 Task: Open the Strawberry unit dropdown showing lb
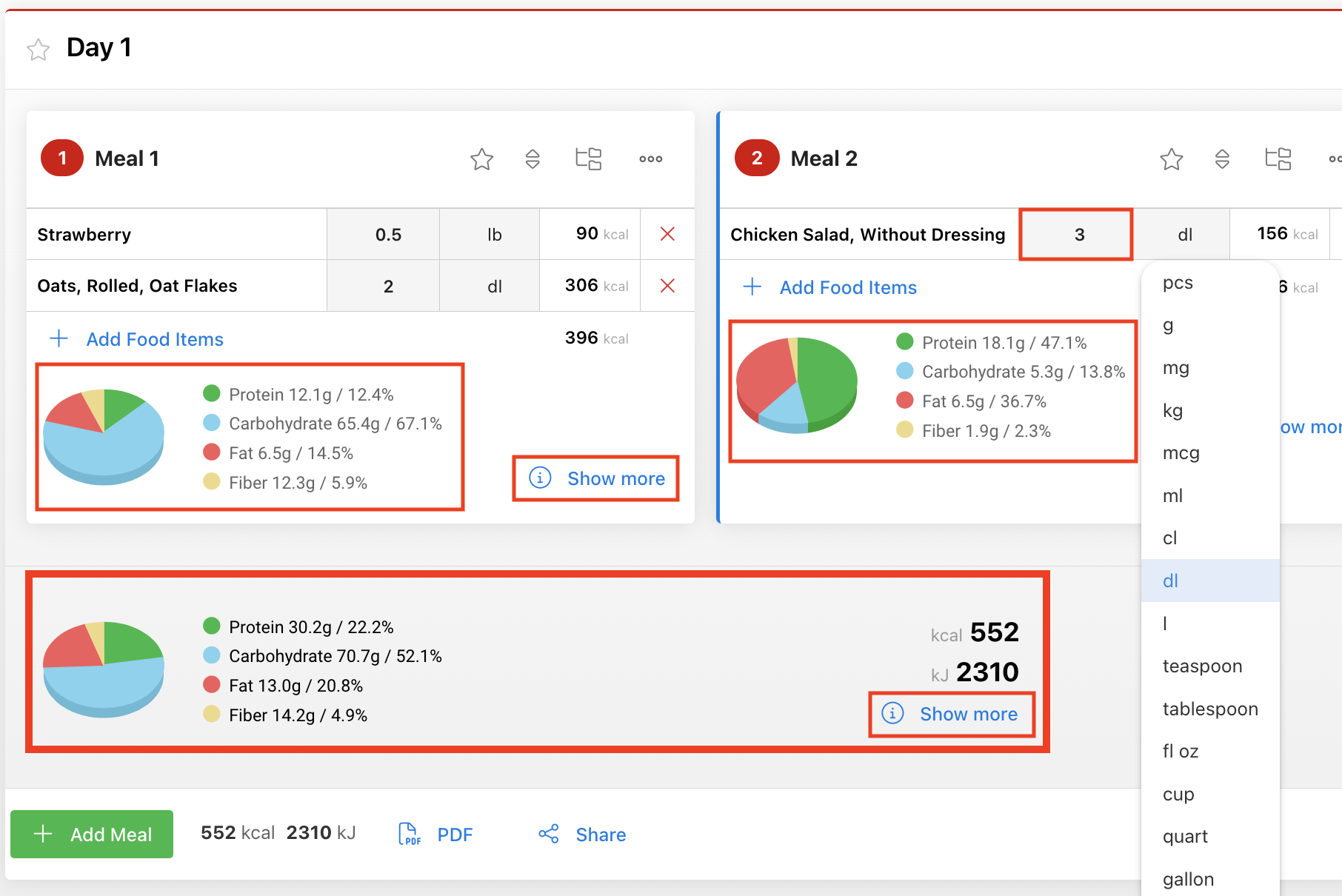[490, 234]
